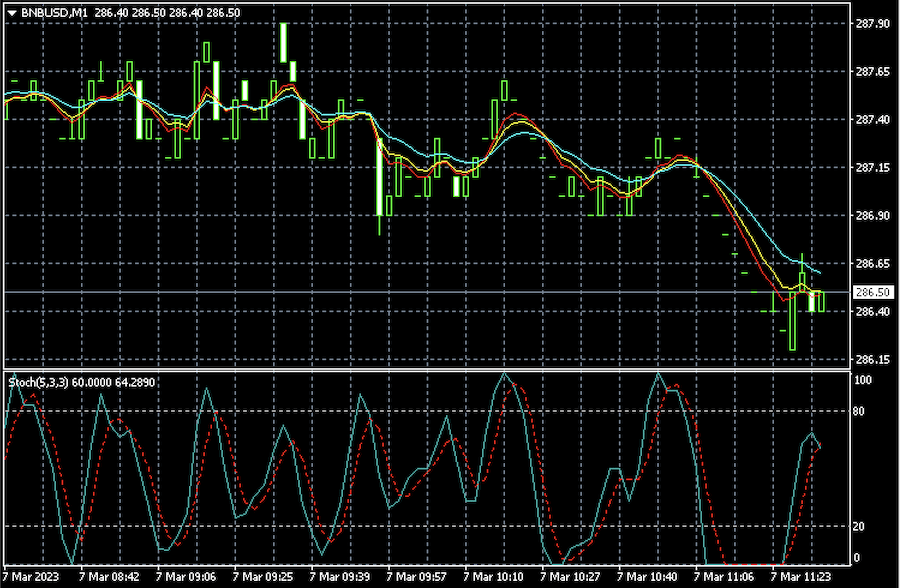The image size is (900, 588).
Task: Select the 287.15 price scale label
Action: (872, 168)
